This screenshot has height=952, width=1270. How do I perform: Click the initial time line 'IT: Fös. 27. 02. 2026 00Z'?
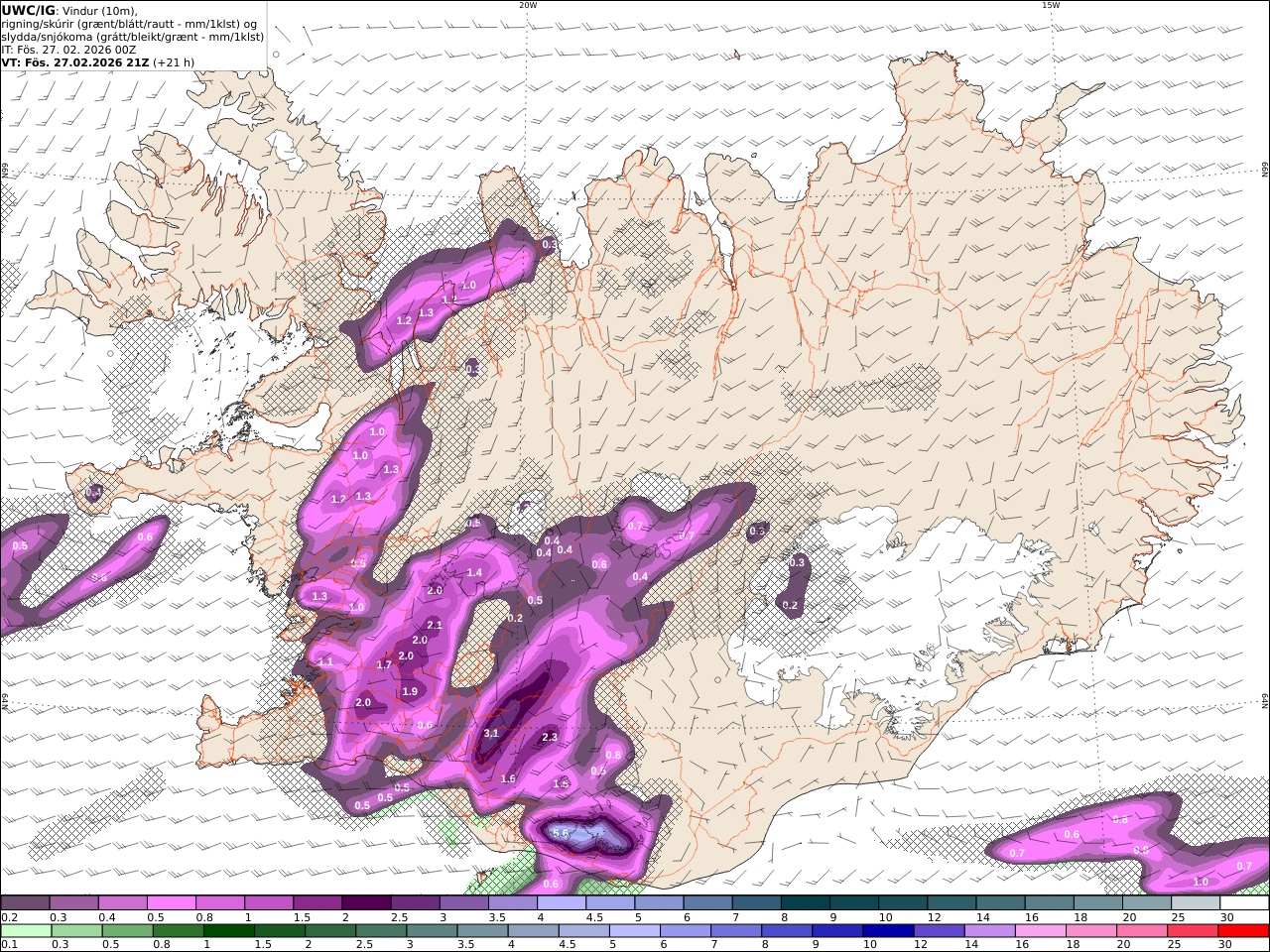tap(68, 50)
